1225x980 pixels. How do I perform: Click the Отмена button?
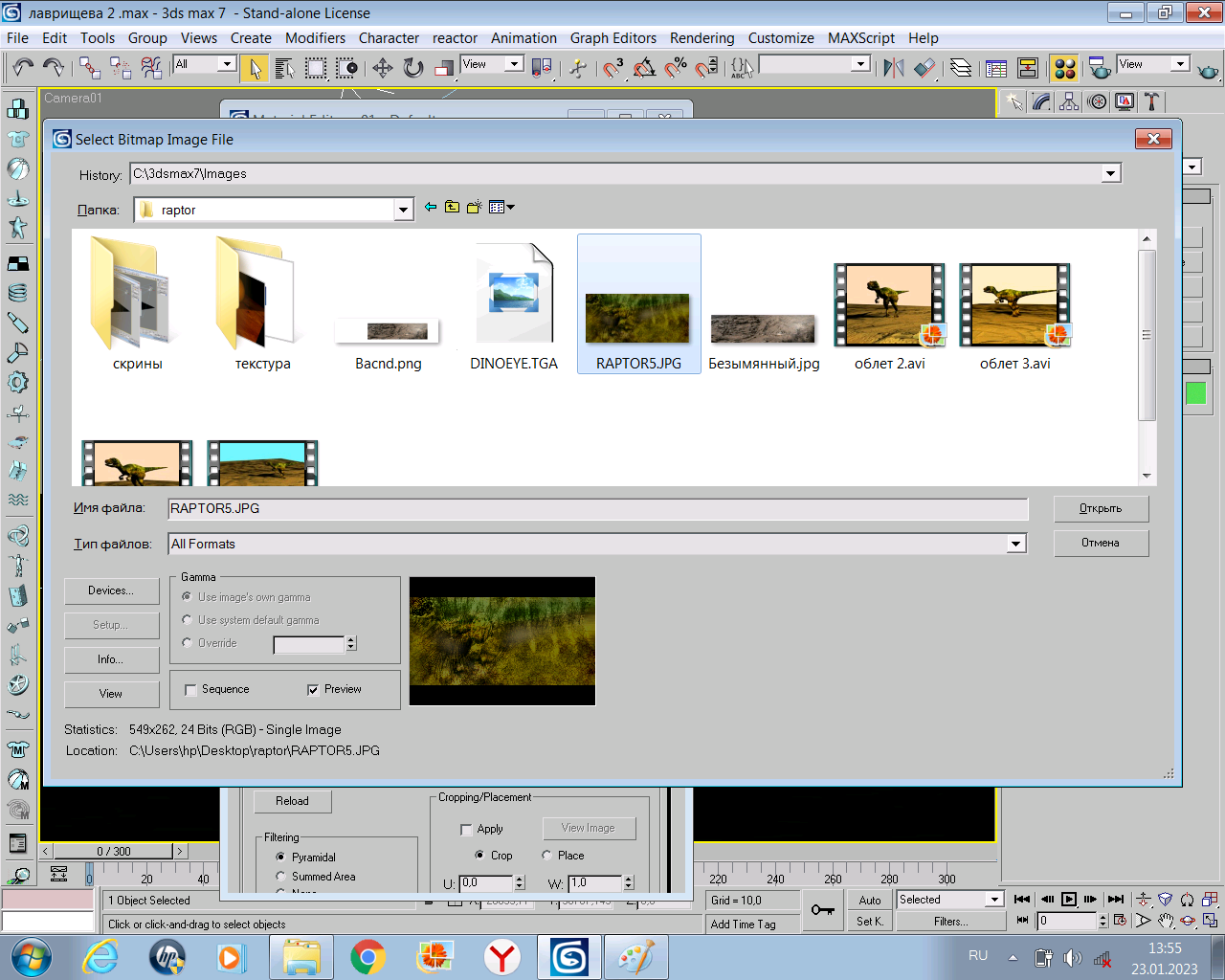pyautogui.click(x=1101, y=544)
